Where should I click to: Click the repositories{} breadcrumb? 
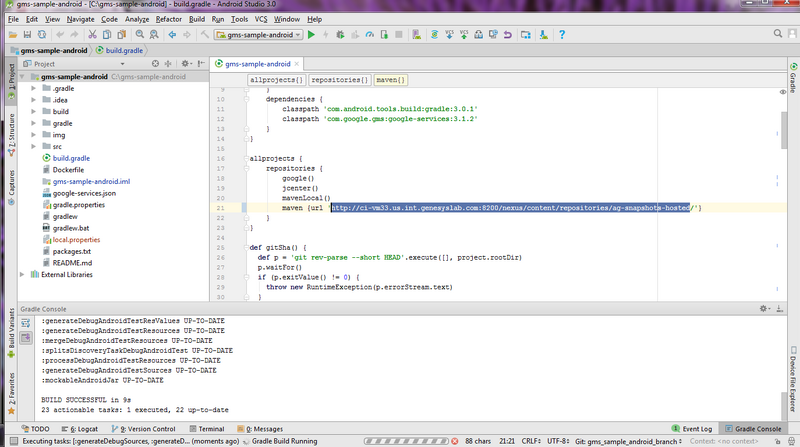point(339,80)
